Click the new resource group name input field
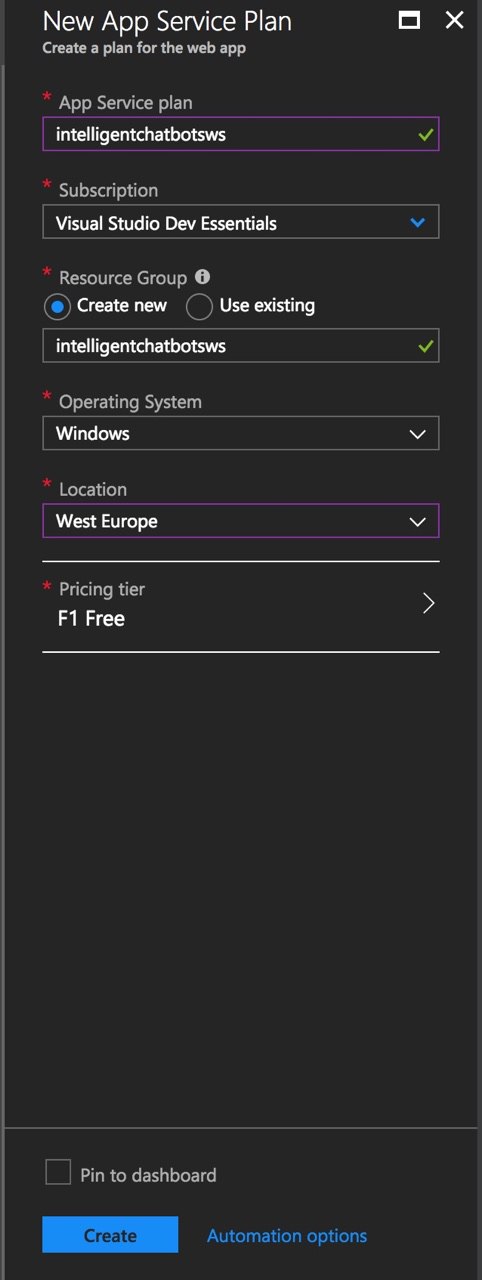 241,346
